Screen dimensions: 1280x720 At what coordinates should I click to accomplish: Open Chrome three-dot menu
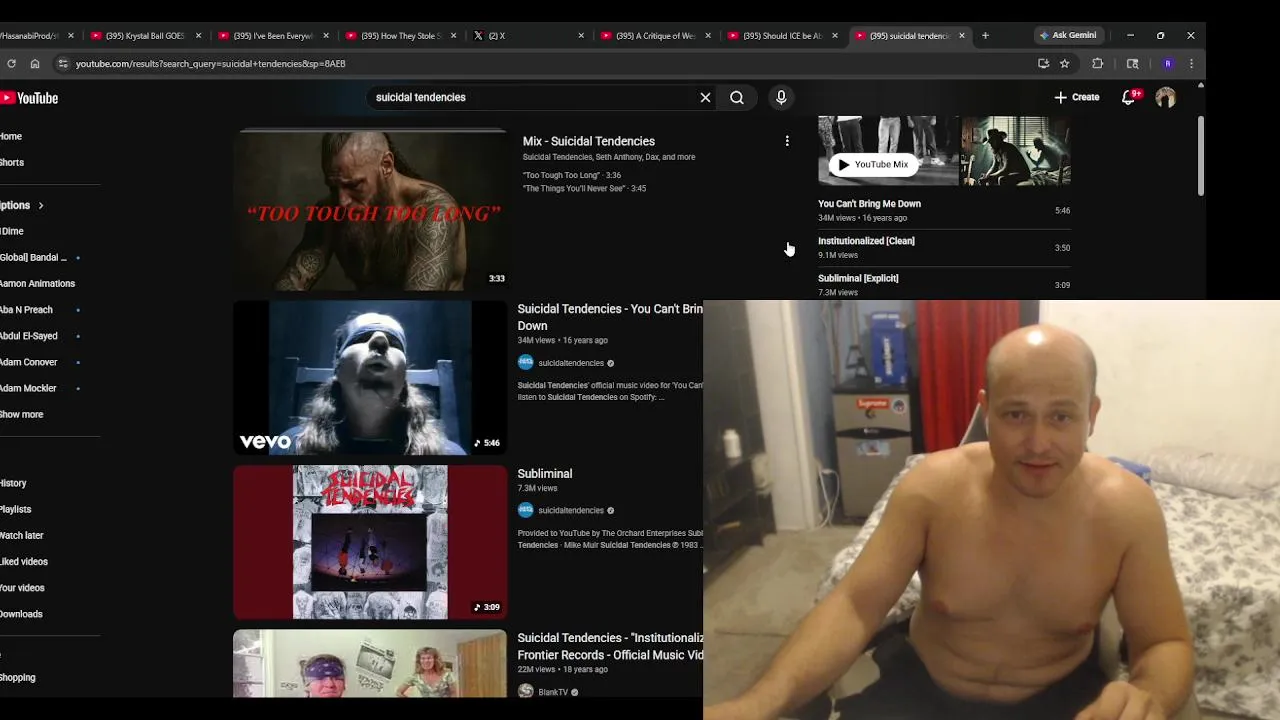coord(1191,63)
